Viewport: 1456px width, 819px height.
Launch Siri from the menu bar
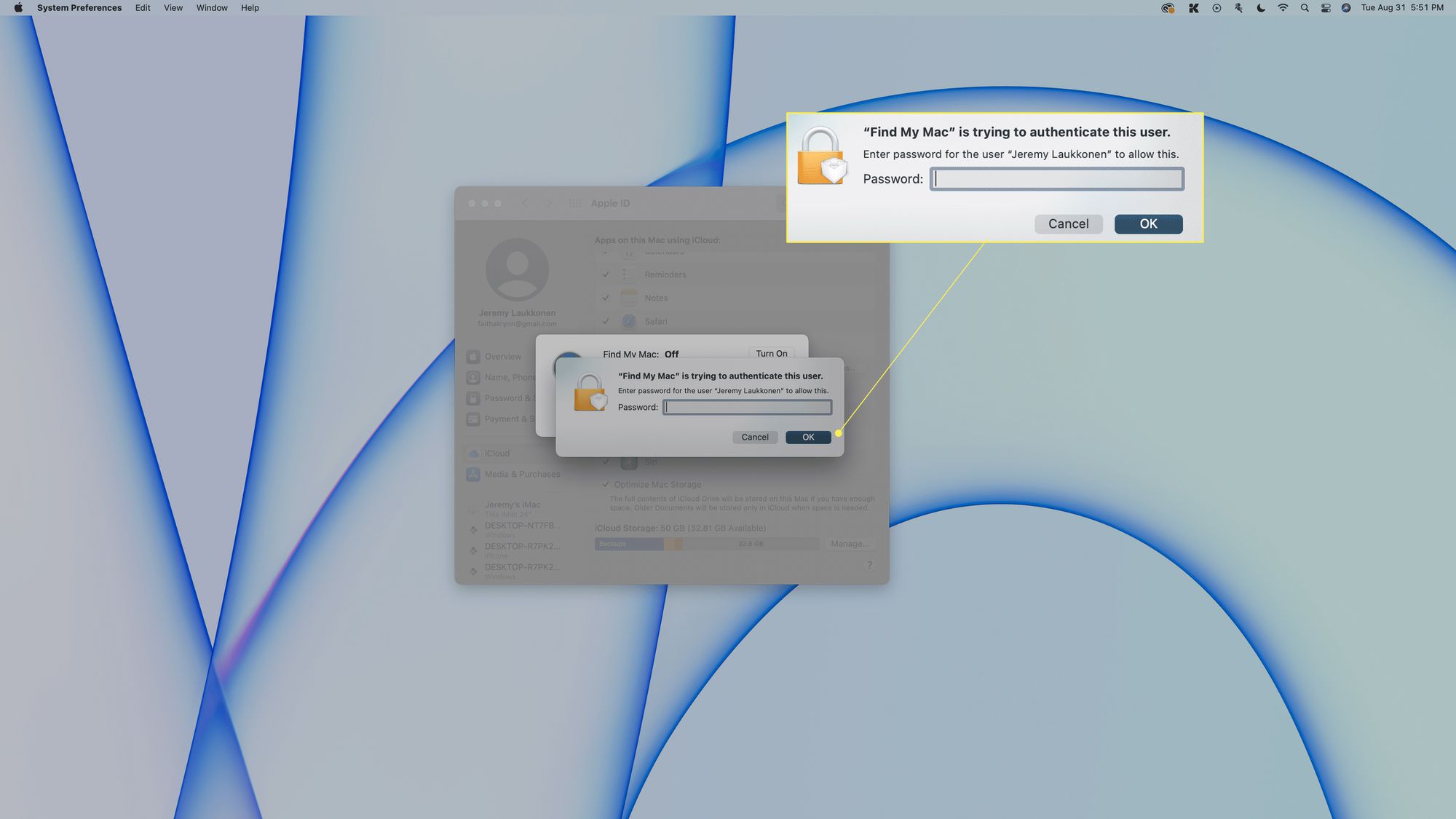(1346, 8)
